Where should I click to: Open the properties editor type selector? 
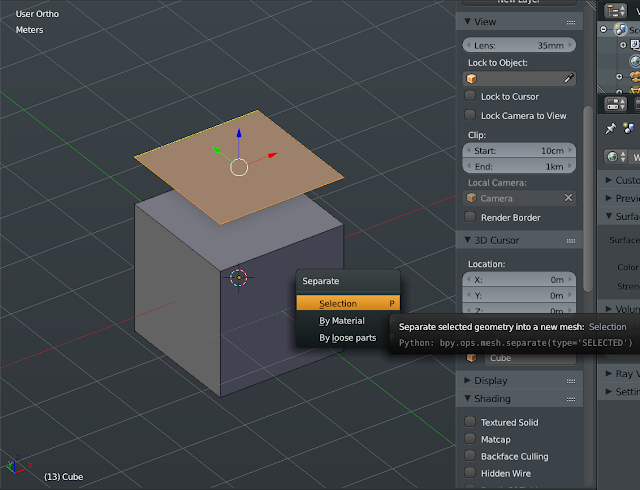pyautogui.click(x=615, y=104)
